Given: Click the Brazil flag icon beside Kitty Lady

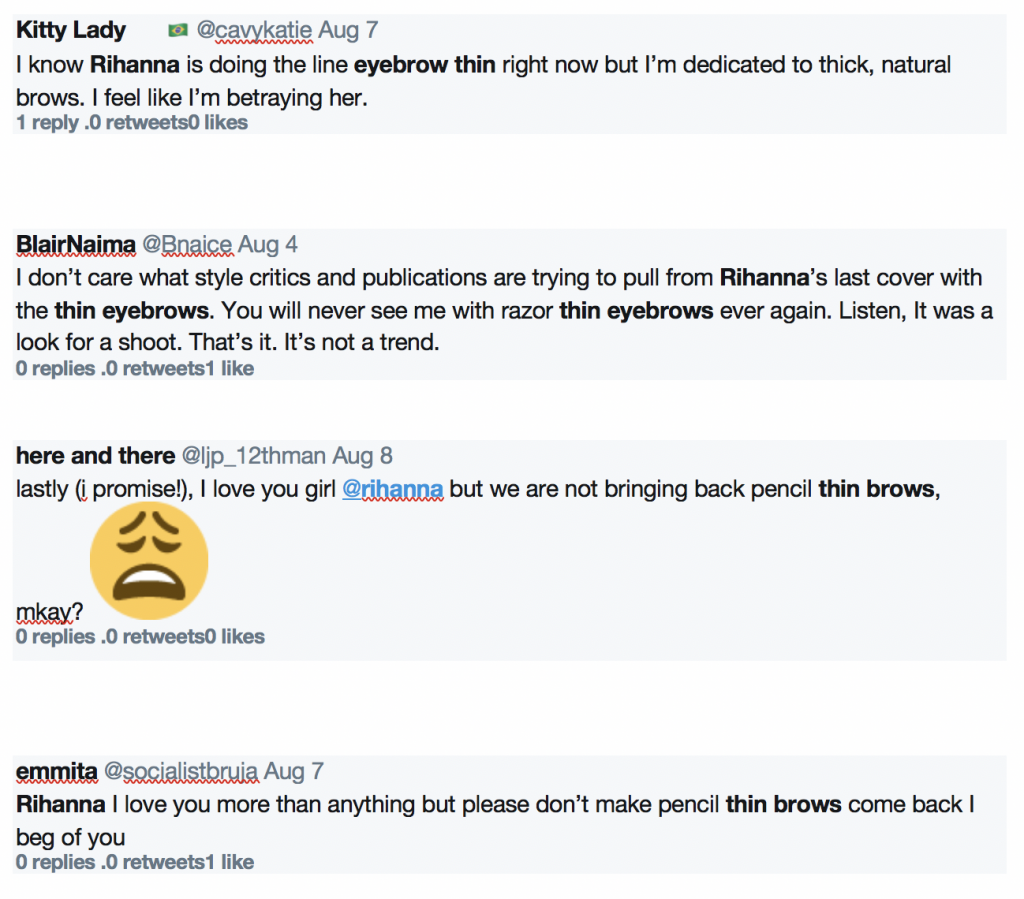Looking at the screenshot, I should tap(178, 30).
